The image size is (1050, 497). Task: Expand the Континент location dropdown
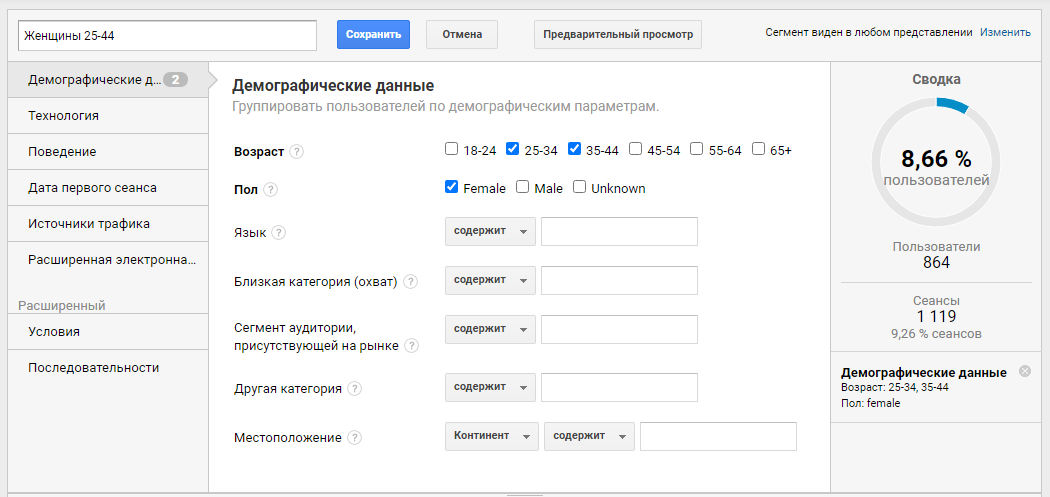492,436
